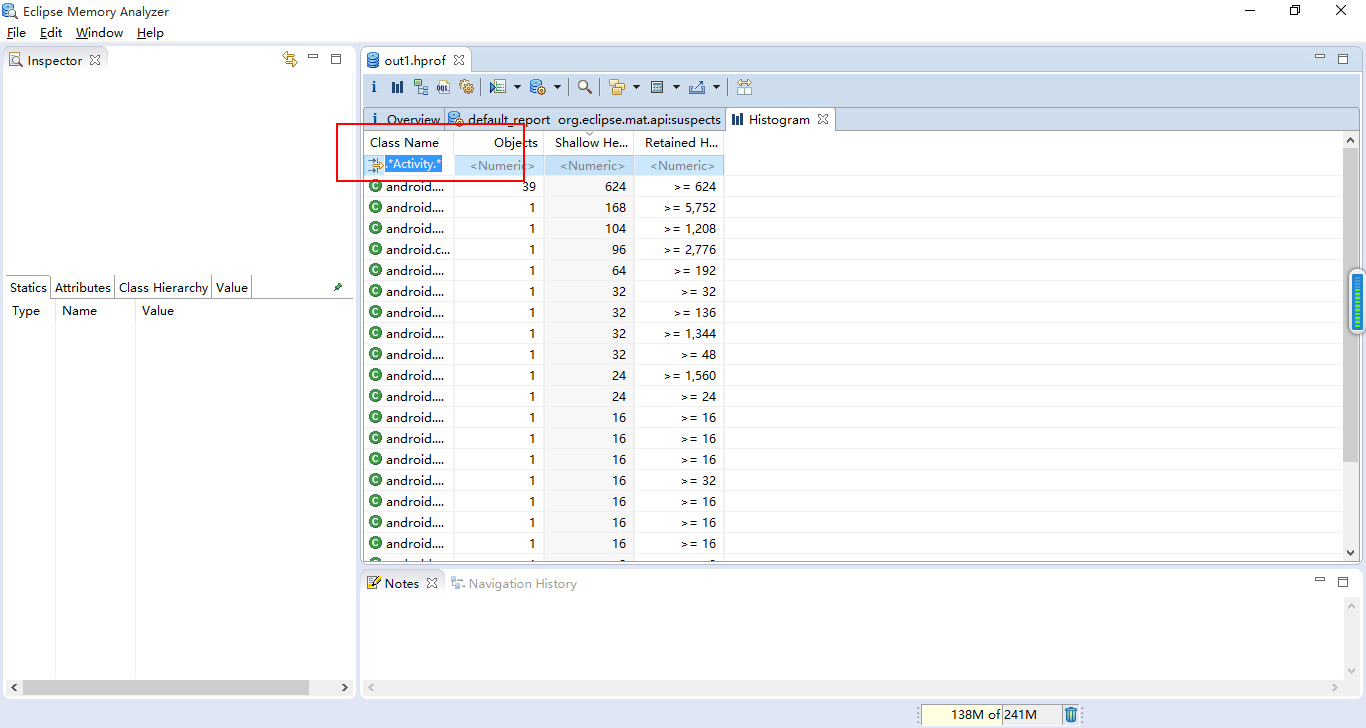Switch to the Class Hierarchy tab
Image resolution: width=1366 pixels, height=728 pixels.
[x=163, y=288]
